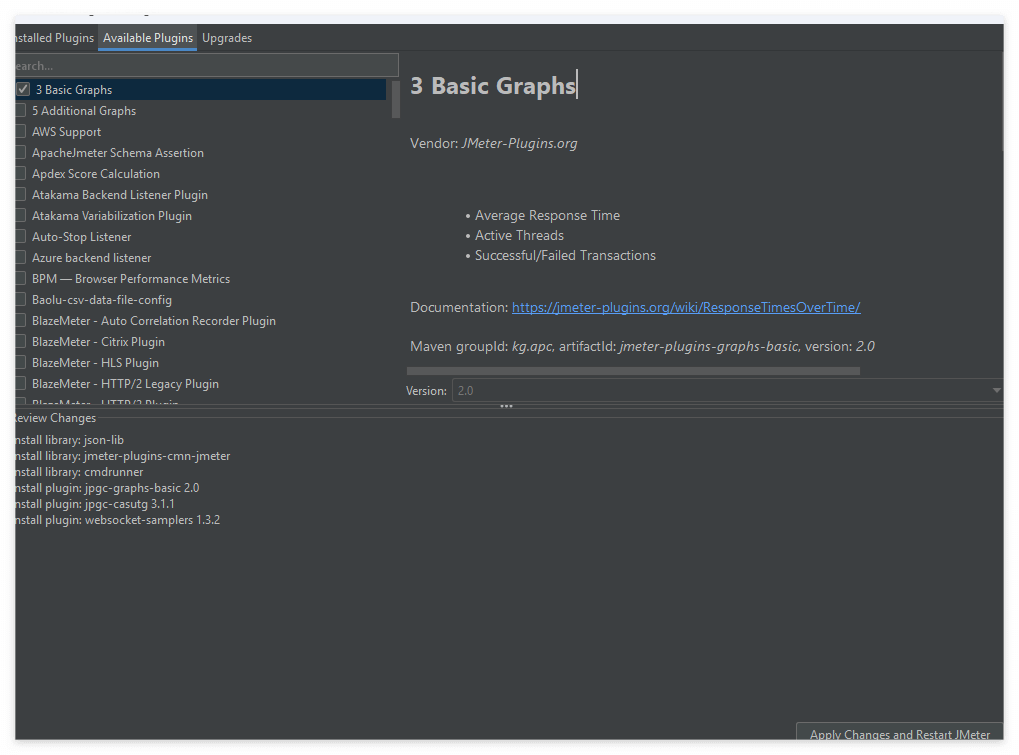Select the Apdex Score Calculation entry
1019x755 pixels.
pyautogui.click(x=96, y=173)
